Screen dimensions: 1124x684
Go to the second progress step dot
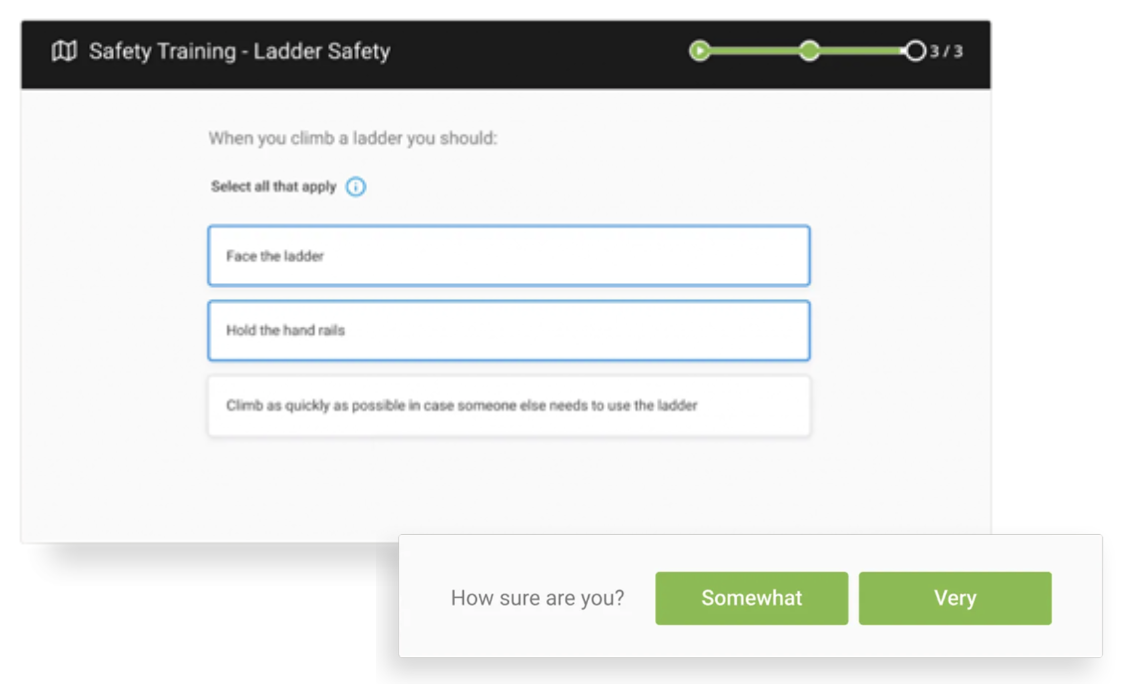pos(809,51)
